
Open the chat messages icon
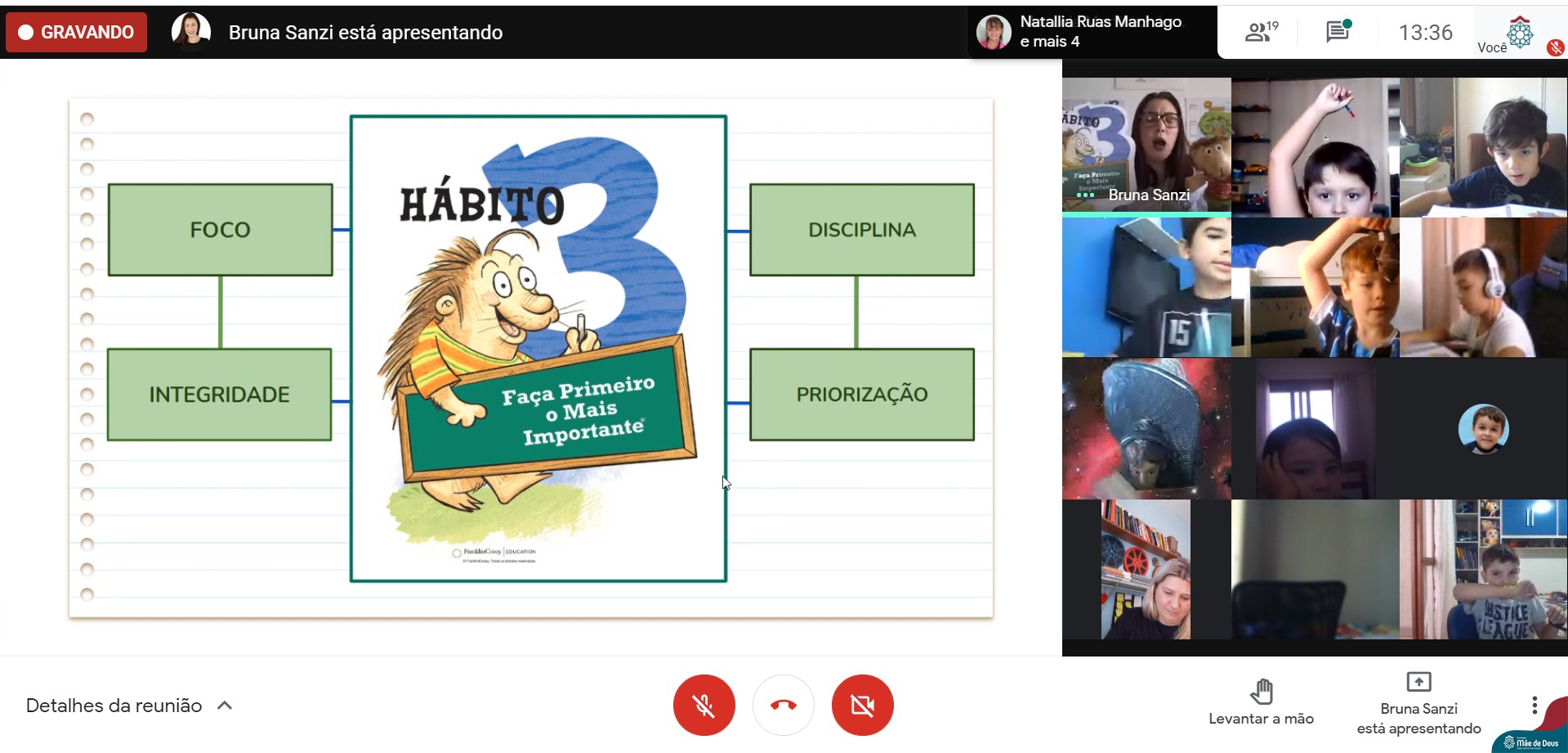[1338, 32]
